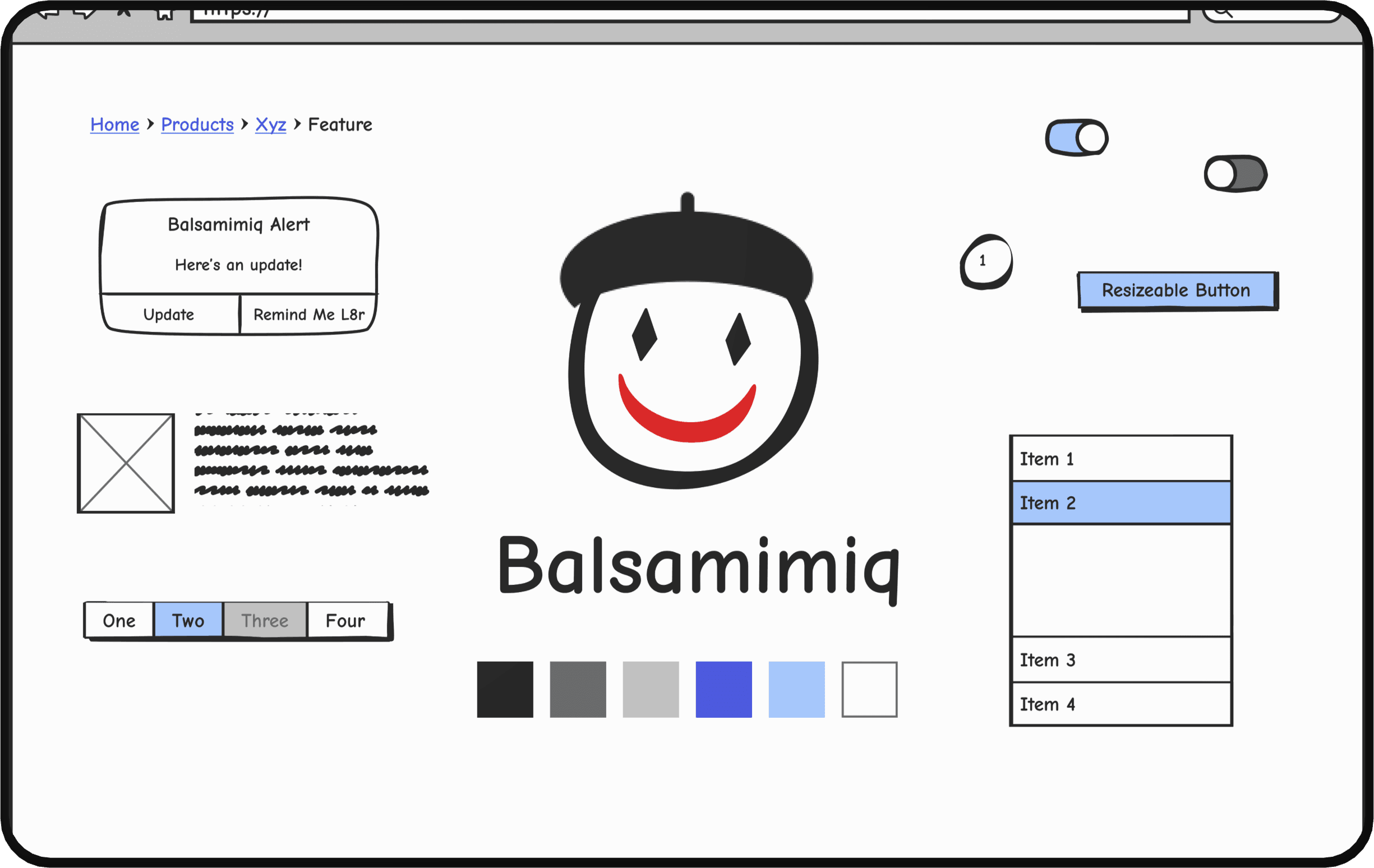1374x868 pixels.
Task: Click the Feature breadcrumb text
Action: click(x=340, y=124)
